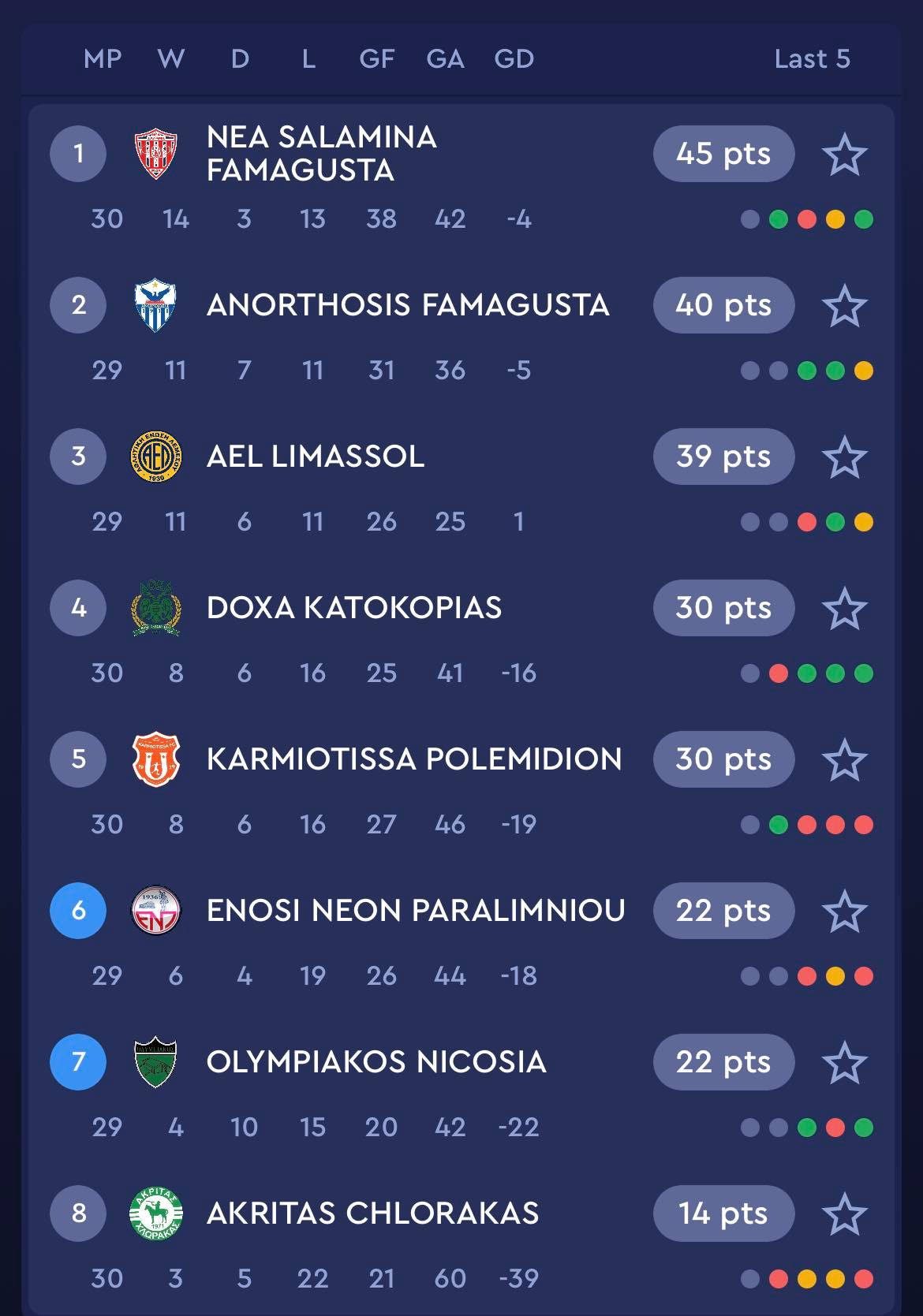Tap the Karmiotissa Polemidion orange crest
Screen dimensions: 923x1316
click(x=156, y=759)
